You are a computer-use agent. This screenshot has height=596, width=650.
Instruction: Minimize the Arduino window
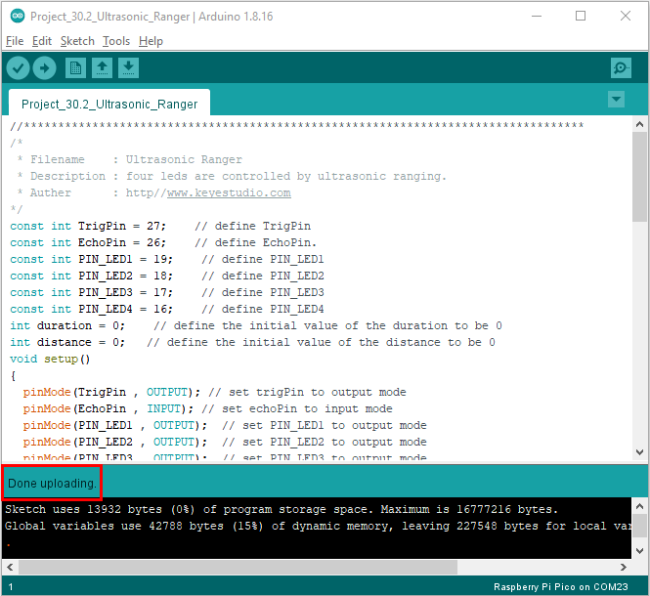coord(536,16)
